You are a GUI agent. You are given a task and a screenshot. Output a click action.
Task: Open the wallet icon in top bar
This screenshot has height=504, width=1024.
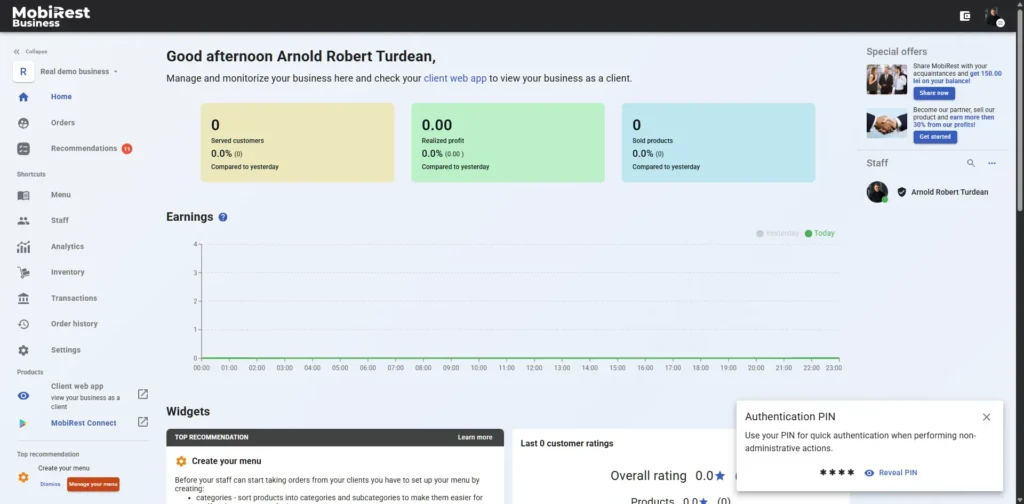965,16
